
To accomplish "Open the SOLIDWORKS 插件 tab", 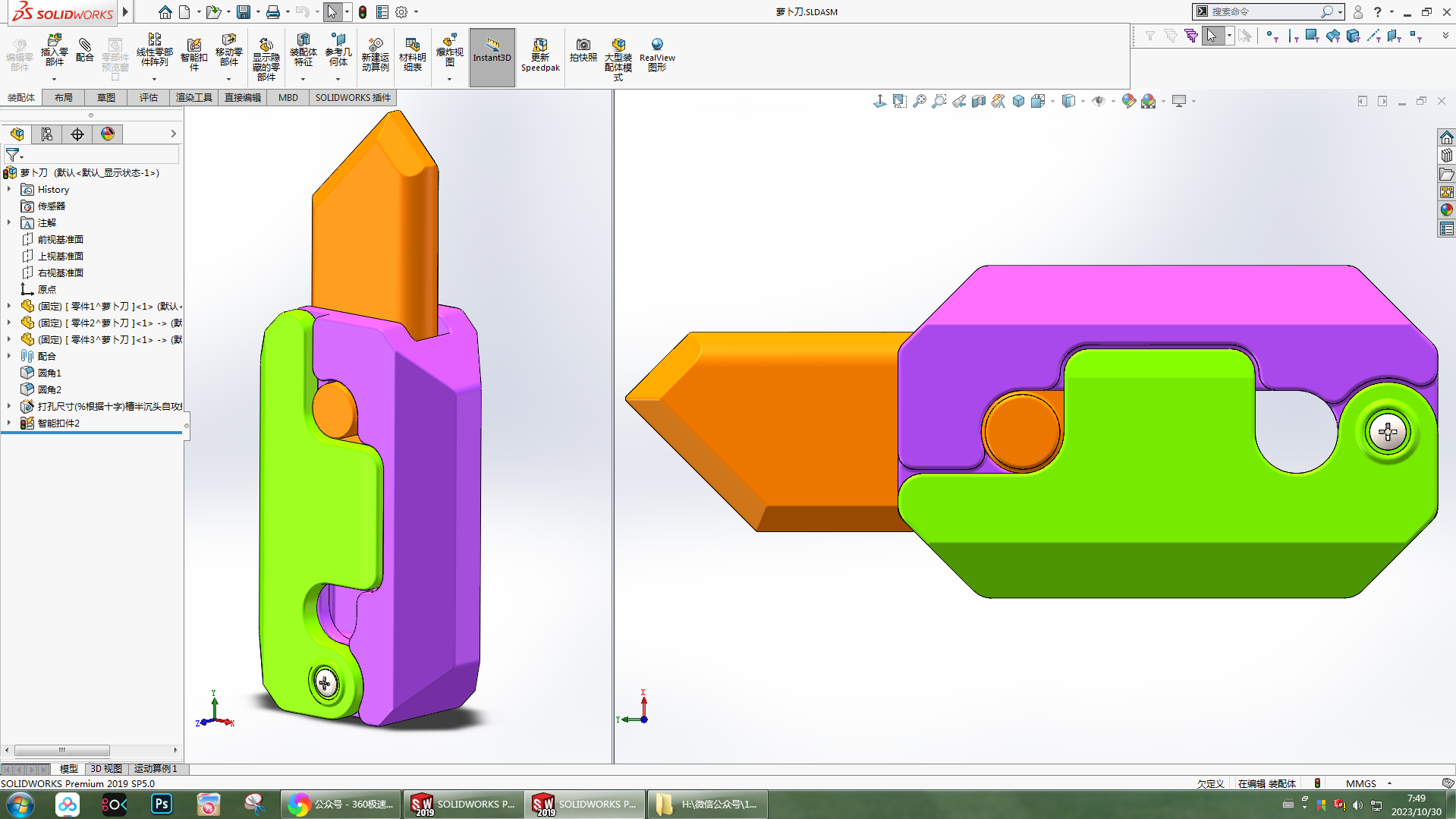I will pos(353,98).
